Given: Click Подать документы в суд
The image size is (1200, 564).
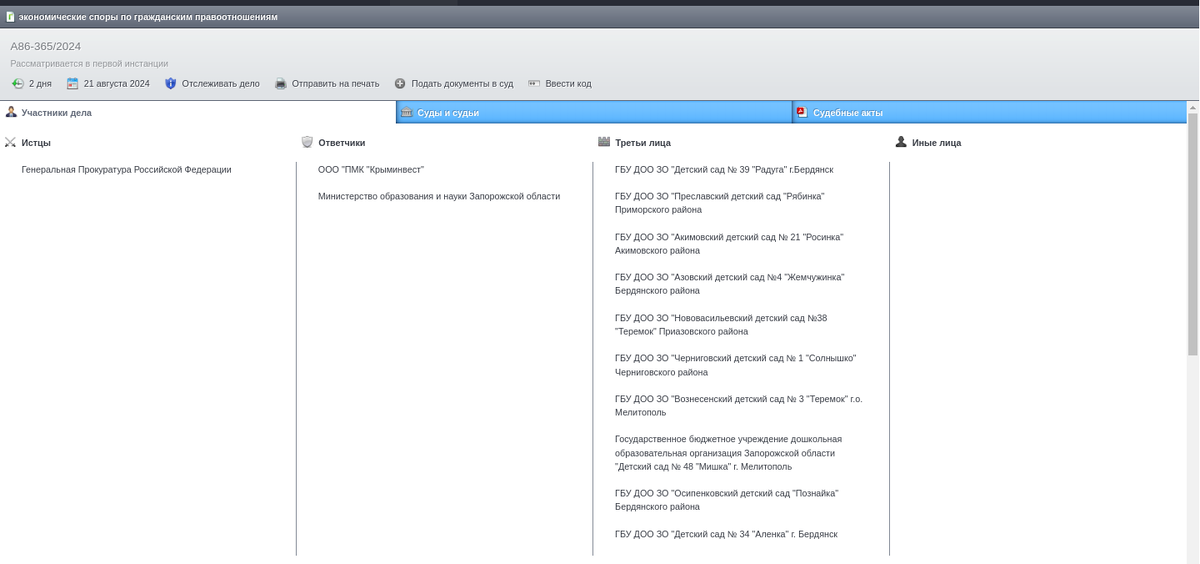Looking at the screenshot, I should click(462, 84).
